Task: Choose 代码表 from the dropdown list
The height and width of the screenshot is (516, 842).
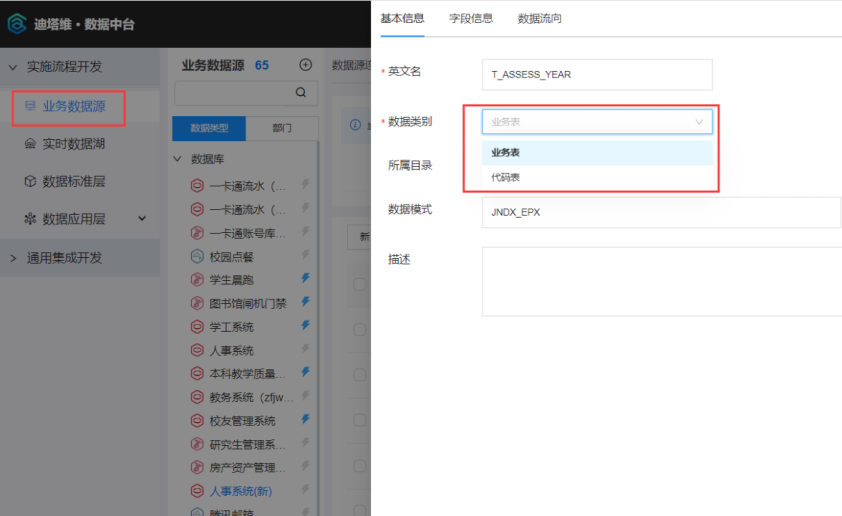Action: 505,177
